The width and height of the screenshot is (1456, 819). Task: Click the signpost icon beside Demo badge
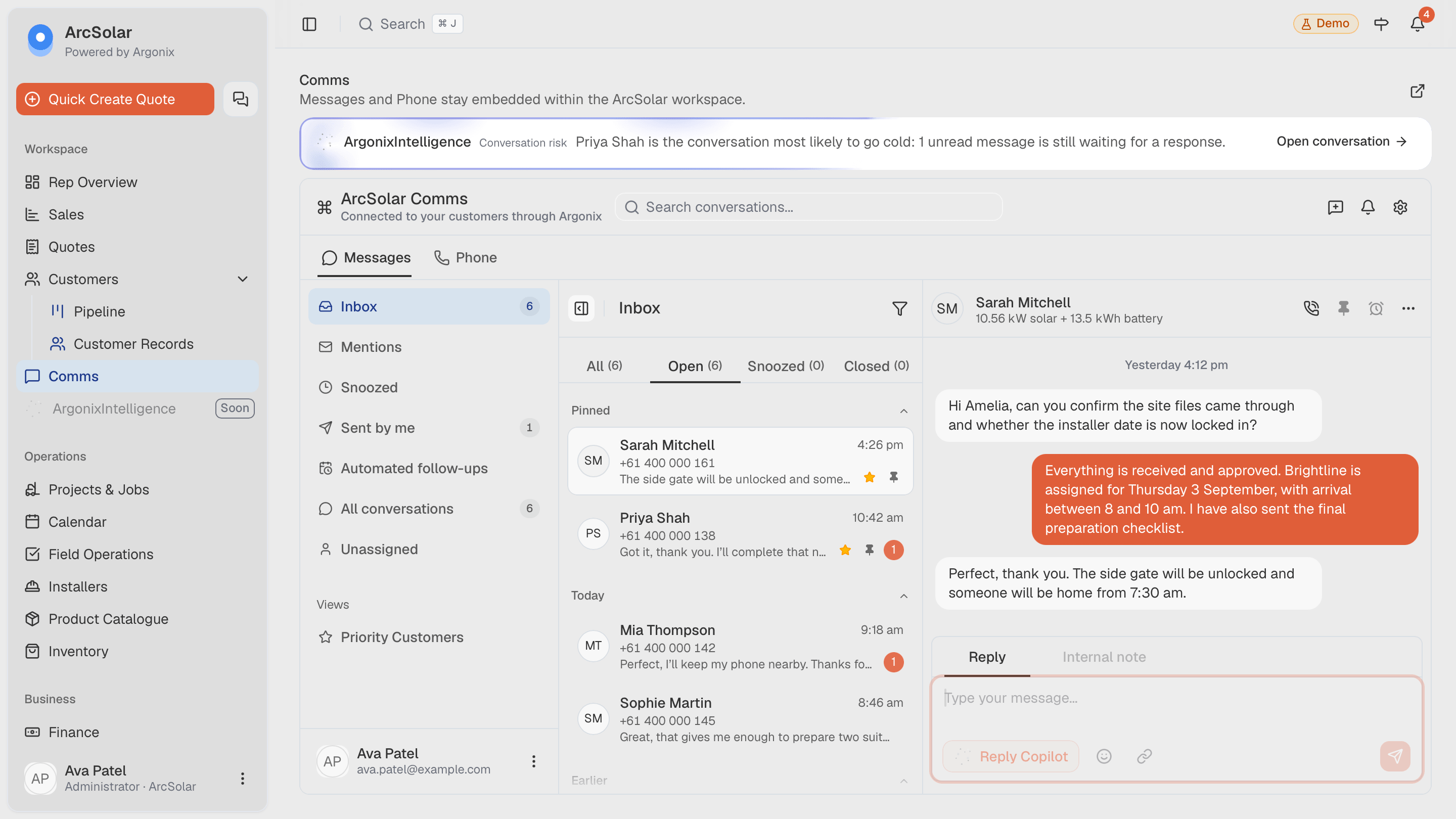point(1381,24)
